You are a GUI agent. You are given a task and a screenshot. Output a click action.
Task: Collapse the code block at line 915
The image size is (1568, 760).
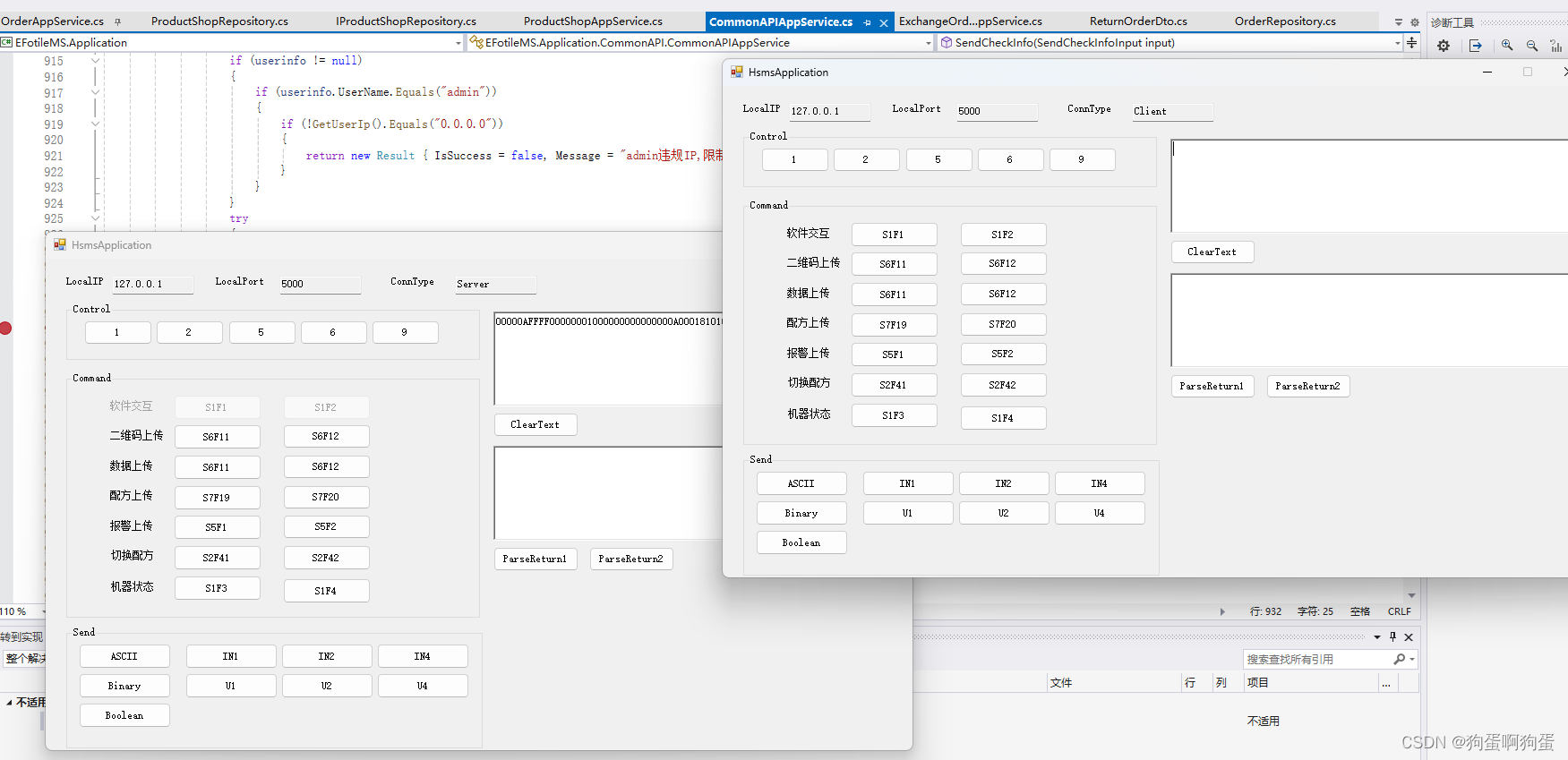(96, 60)
